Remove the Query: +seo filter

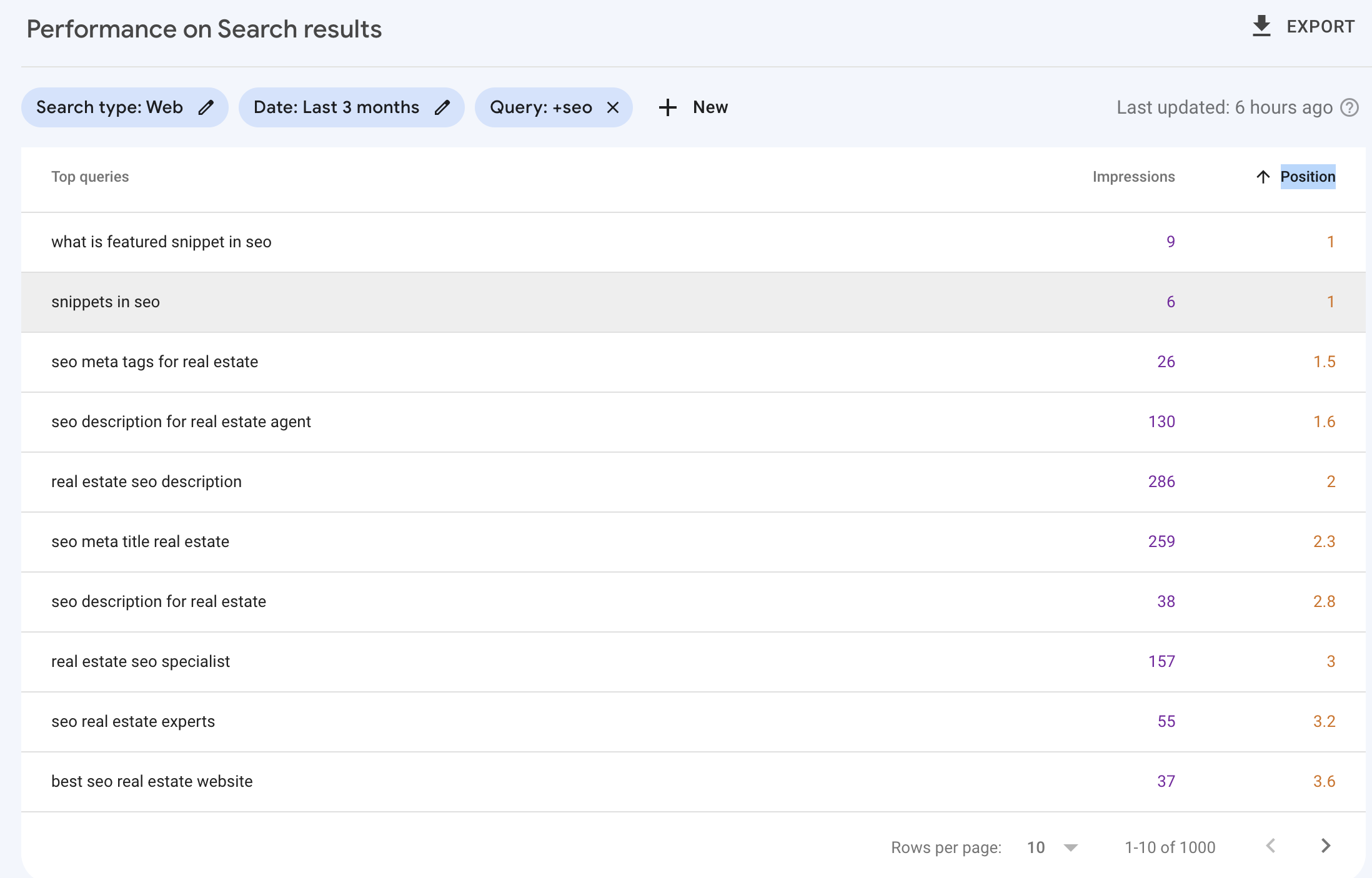613,107
